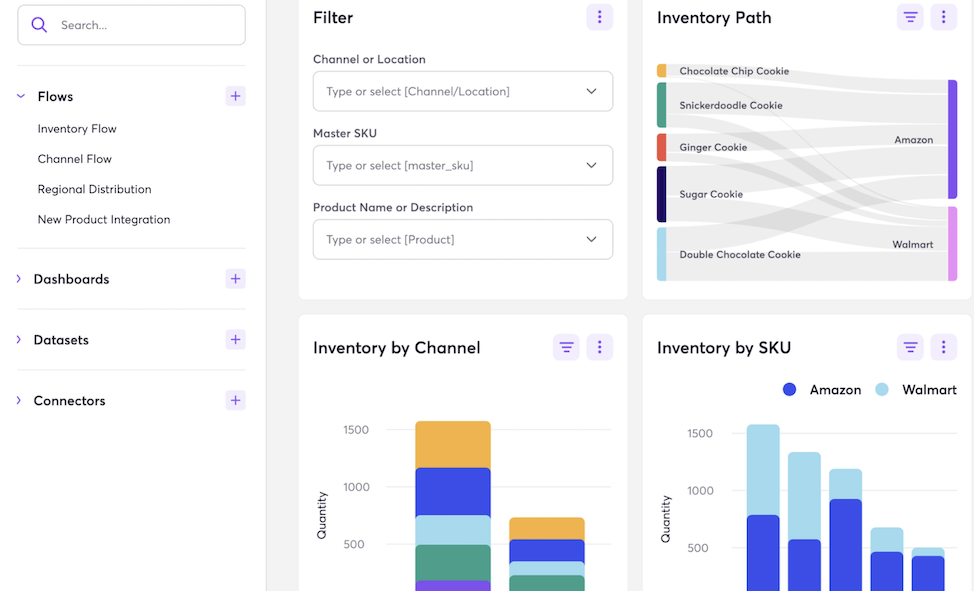The height and width of the screenshot is (591, 974).
Task: Select Channel Flow in the sidebar
Action: click(72, 158)
